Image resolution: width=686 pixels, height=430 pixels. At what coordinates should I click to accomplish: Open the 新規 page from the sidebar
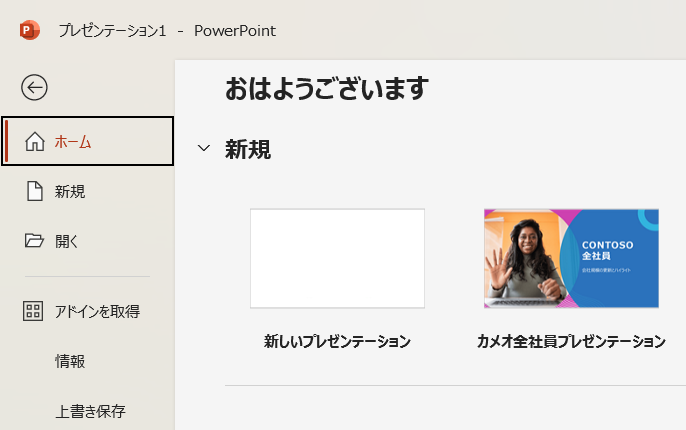88,191
